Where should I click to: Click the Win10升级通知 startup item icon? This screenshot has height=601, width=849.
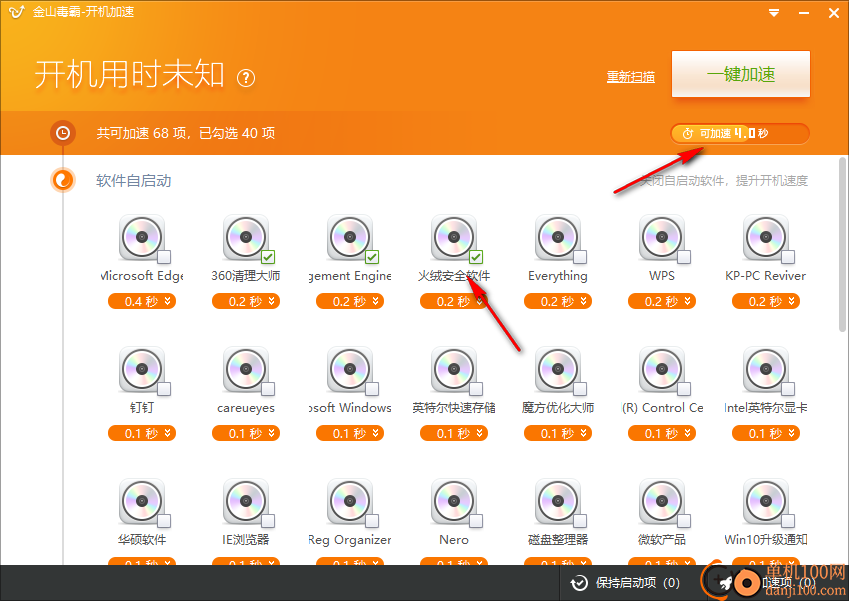pos(766,501)
